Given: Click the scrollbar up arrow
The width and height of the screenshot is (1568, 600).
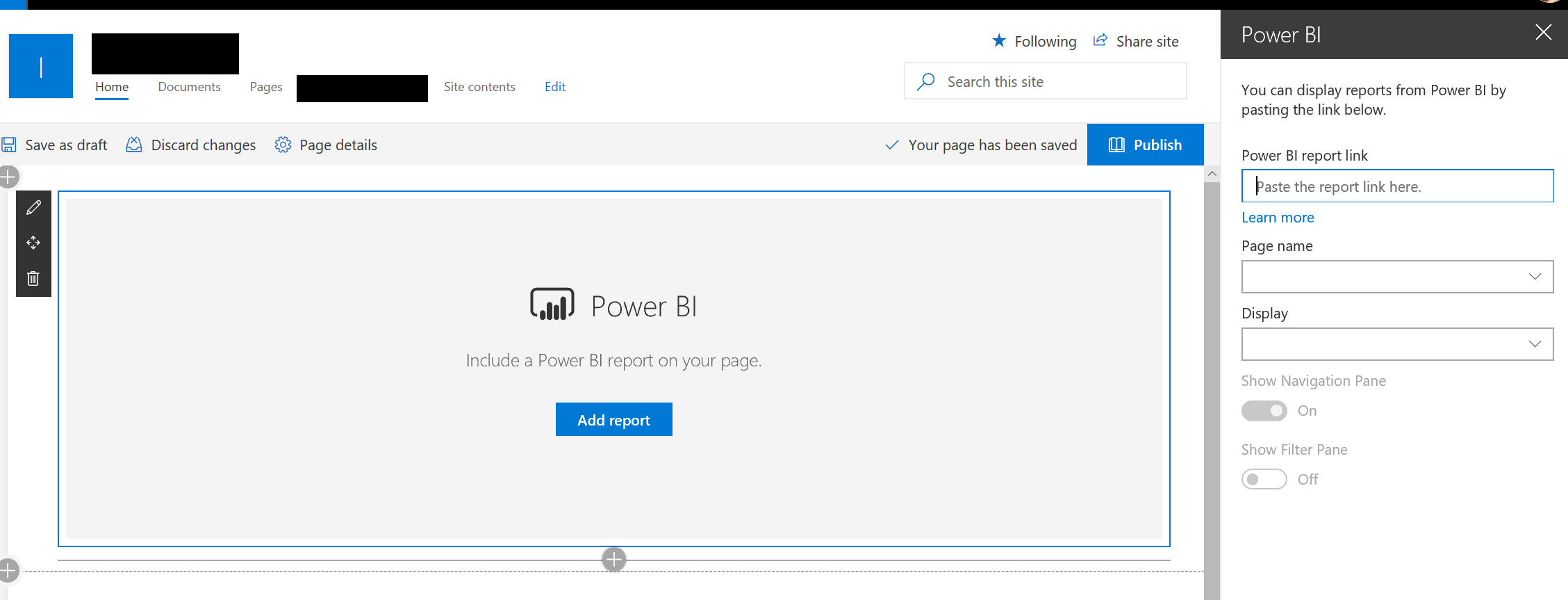Looking at the screenshot, I should pyautogui.click(x=1212, y=174).
